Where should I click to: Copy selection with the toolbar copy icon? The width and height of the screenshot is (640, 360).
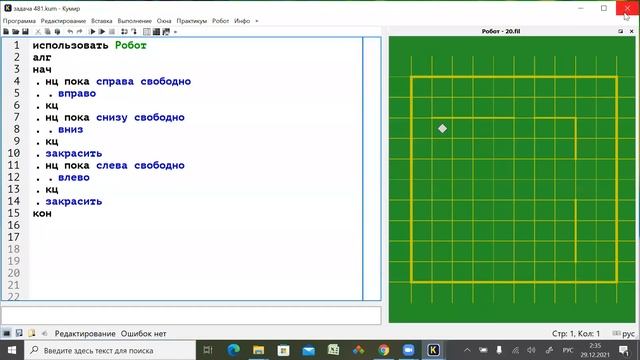pos(47,31)
